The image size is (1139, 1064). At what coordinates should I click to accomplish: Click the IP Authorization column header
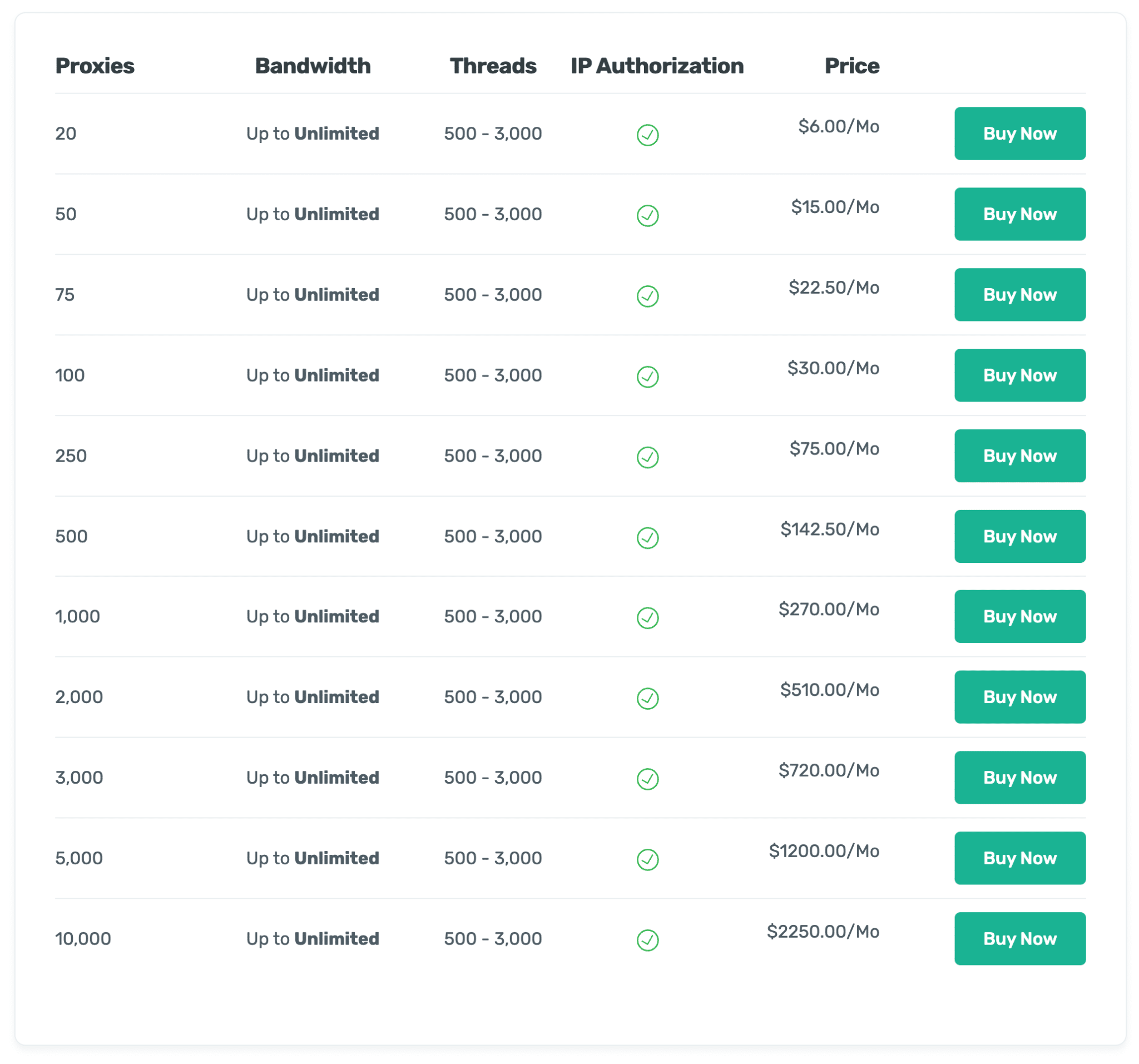[657, 66]
